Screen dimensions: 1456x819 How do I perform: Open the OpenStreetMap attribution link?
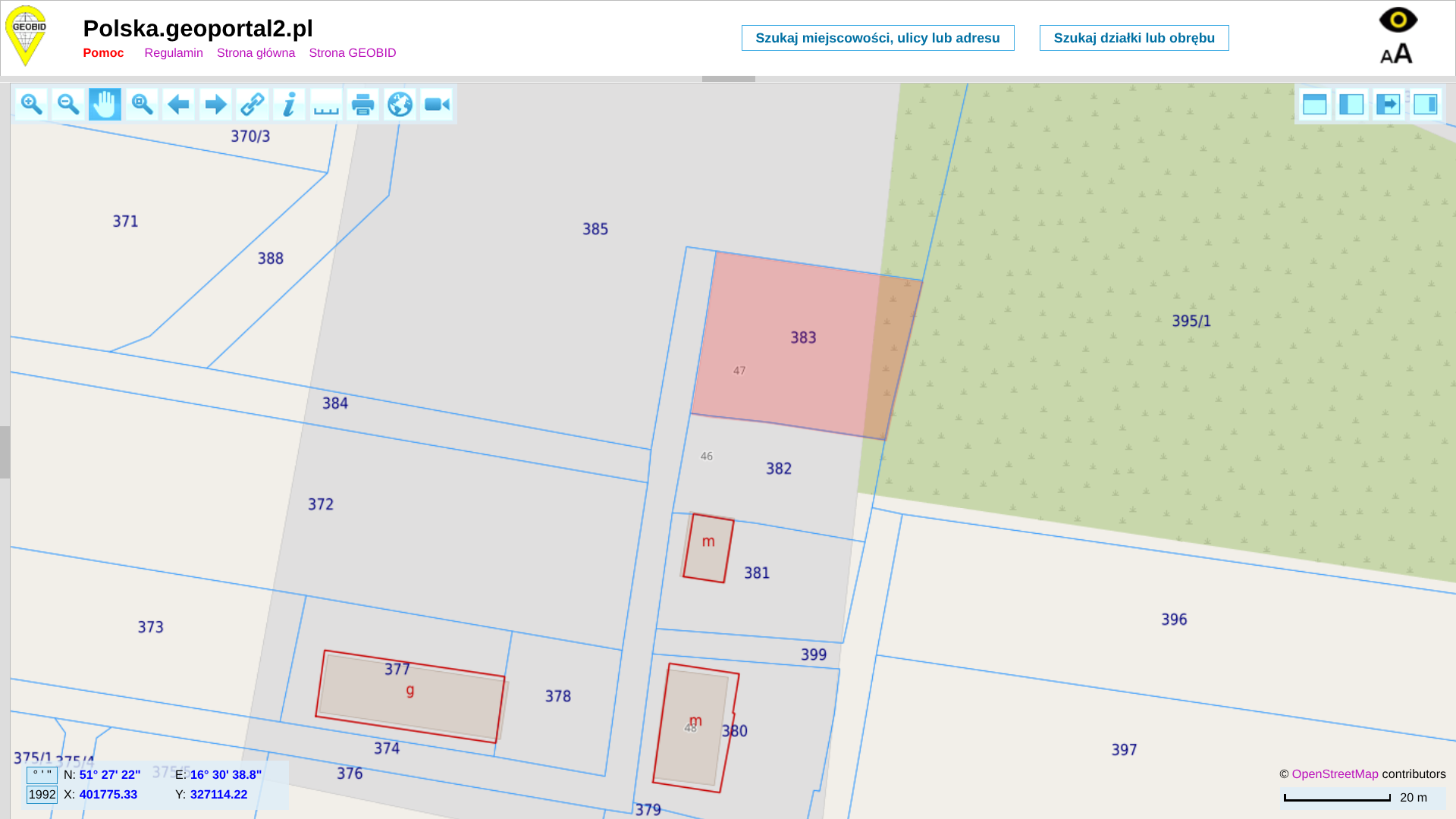(x=1335, y=774)
